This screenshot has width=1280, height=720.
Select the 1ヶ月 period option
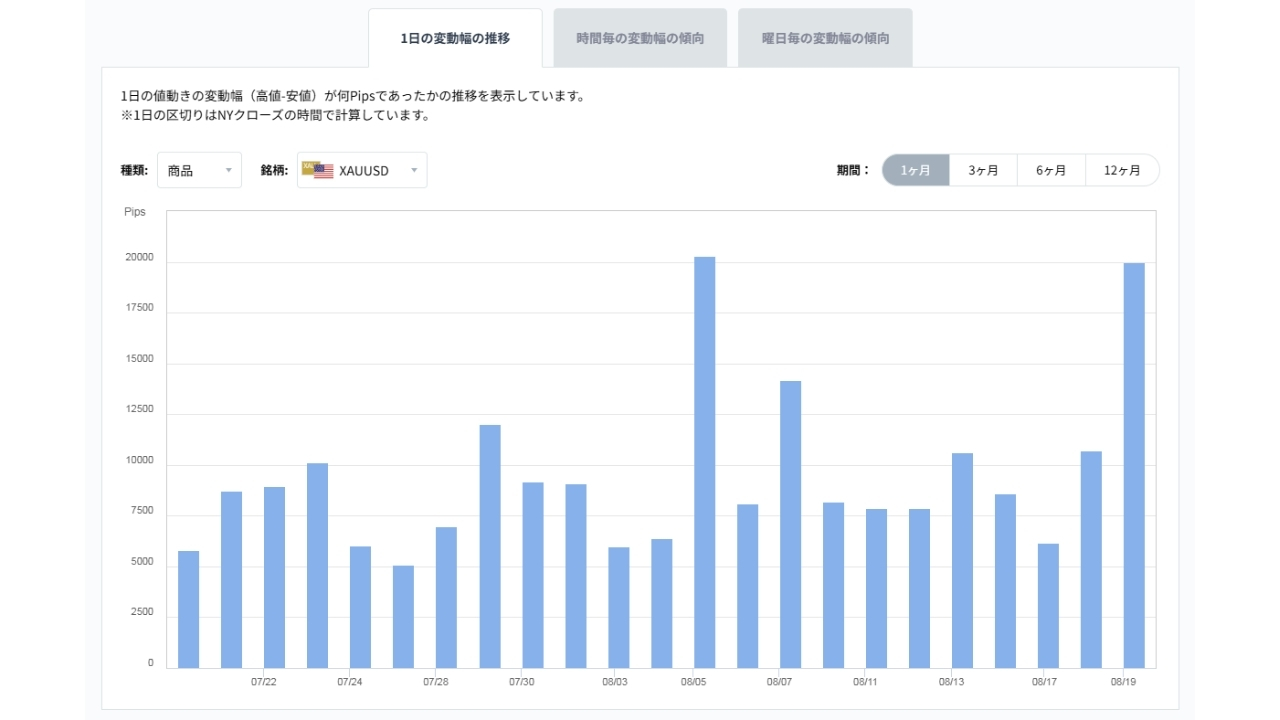(x=916, y=170)
